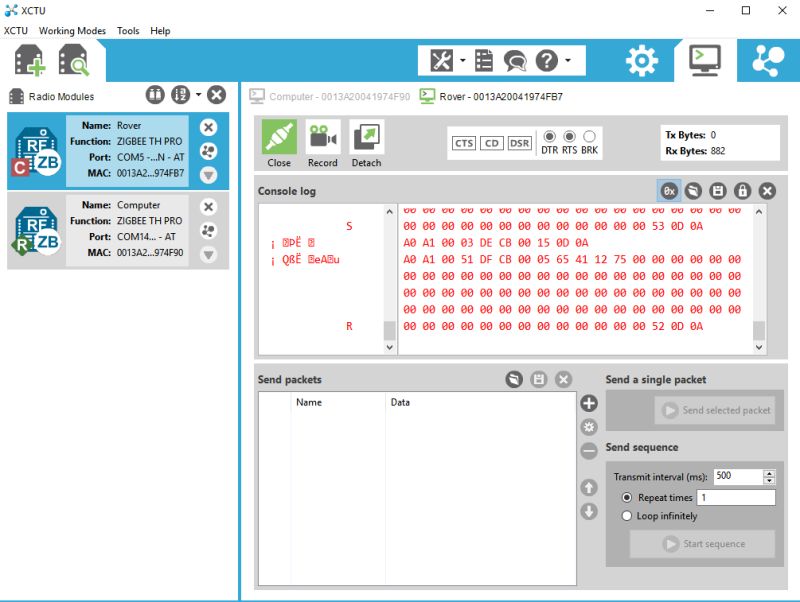Toggle hexadecimal view in console log
Viewport: 800px width, 602px height.
669,191
